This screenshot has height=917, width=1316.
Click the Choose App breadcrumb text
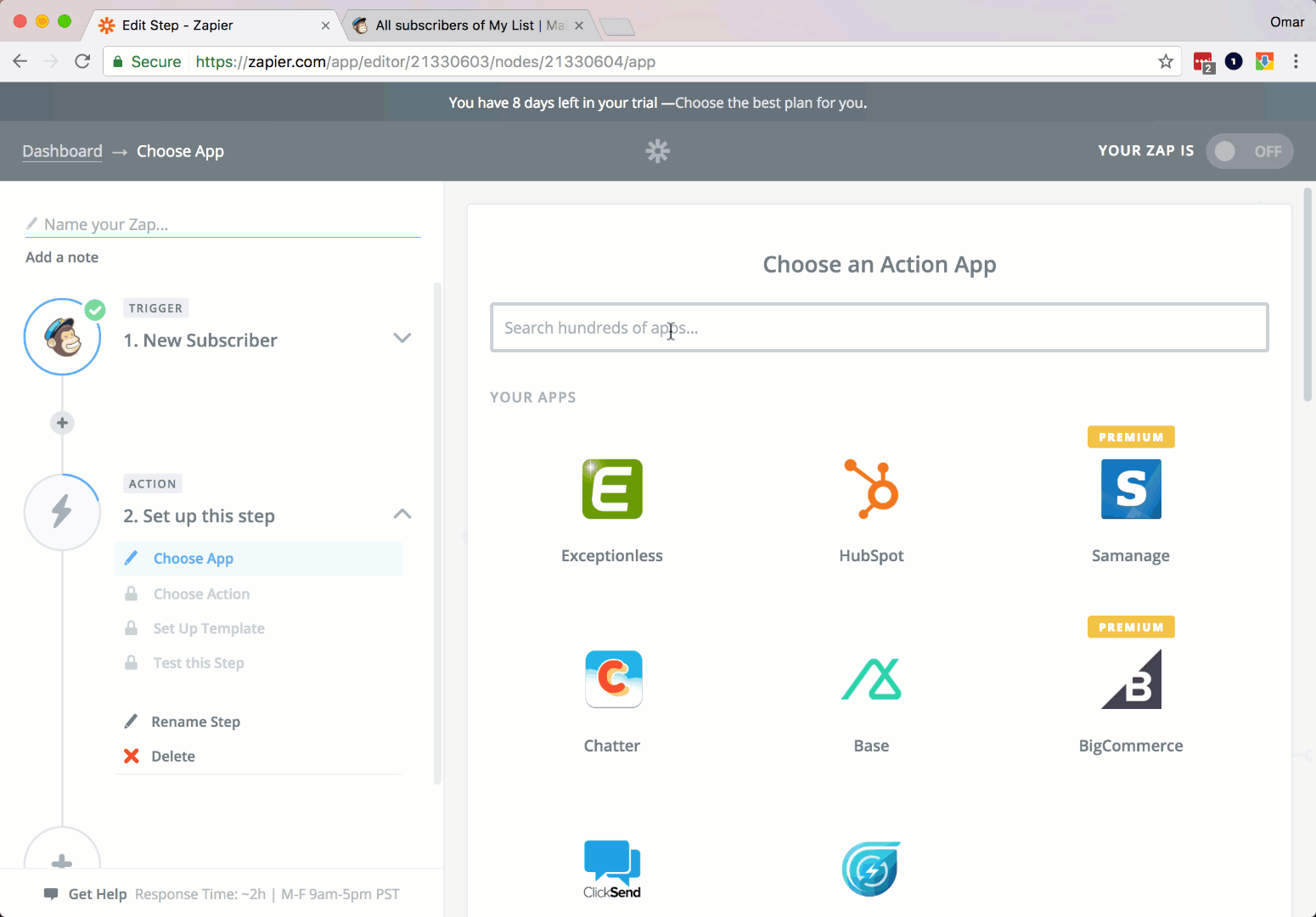180,151
